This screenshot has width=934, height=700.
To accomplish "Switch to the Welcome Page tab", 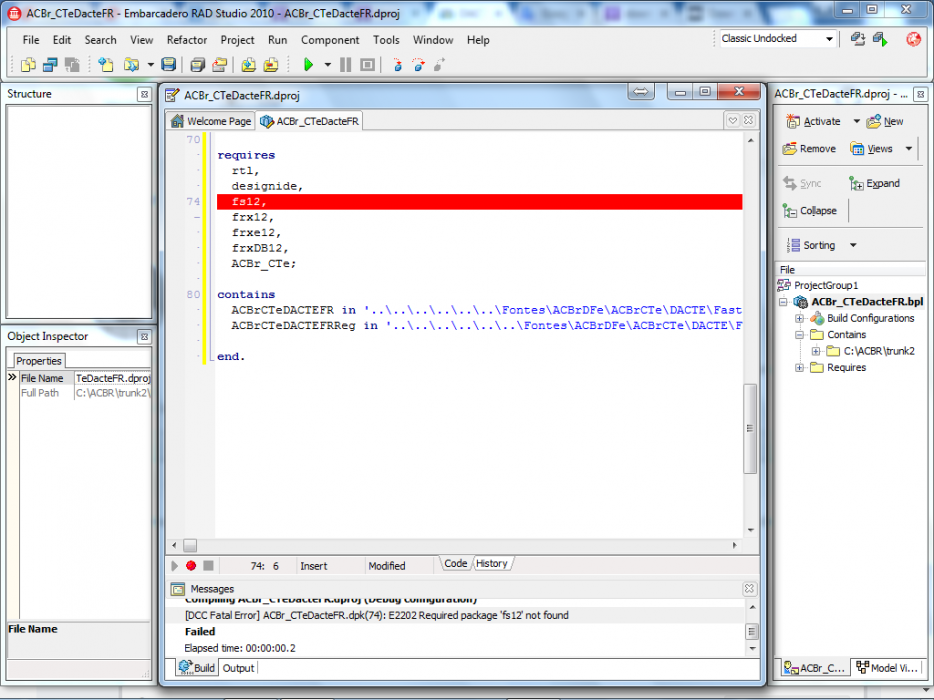I will pyautogui.click(x=211, y=121).
